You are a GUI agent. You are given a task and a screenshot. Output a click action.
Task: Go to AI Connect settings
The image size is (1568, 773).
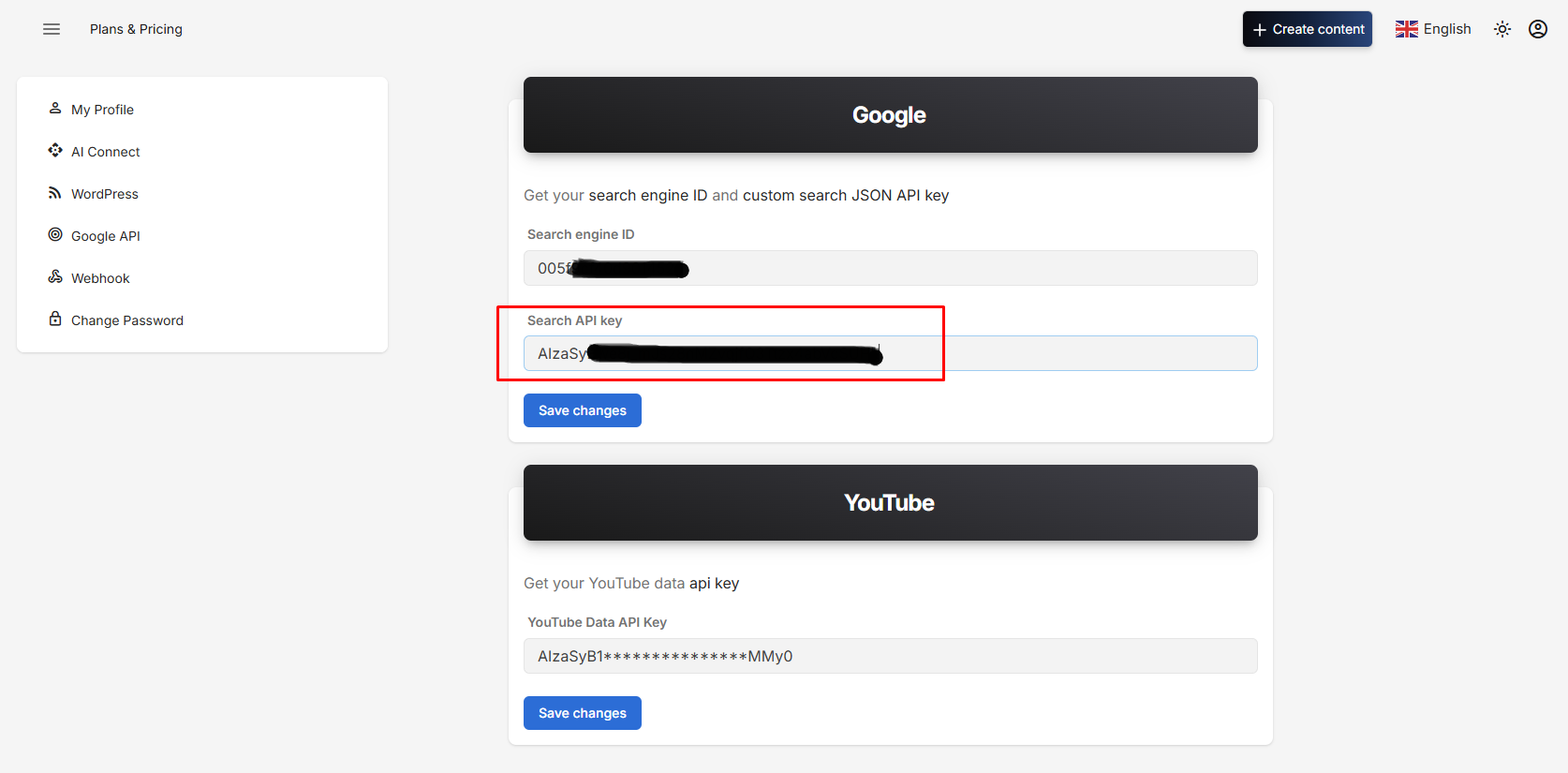click(x=105, y=152)
